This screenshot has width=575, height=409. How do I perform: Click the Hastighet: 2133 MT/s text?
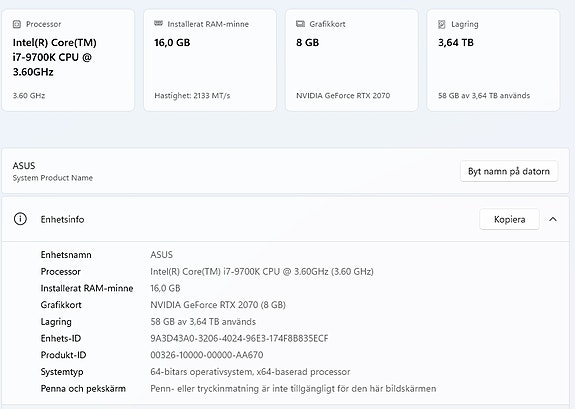tap(192, 96)
